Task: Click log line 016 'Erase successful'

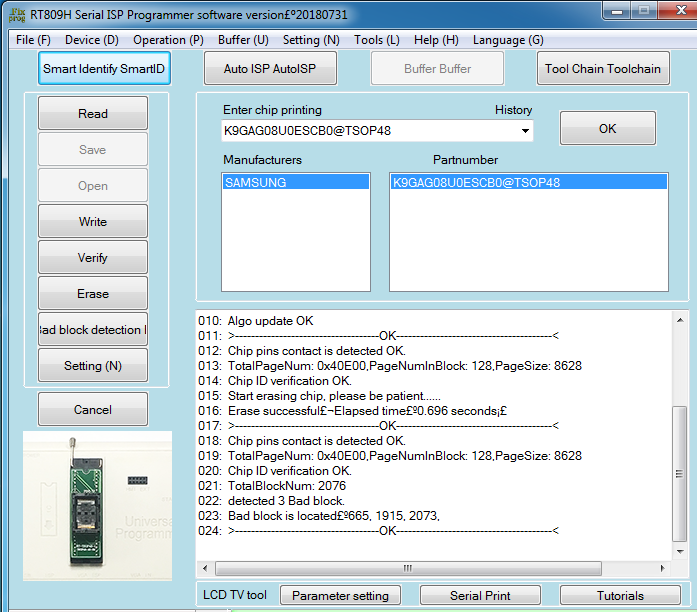Action: 352,411
